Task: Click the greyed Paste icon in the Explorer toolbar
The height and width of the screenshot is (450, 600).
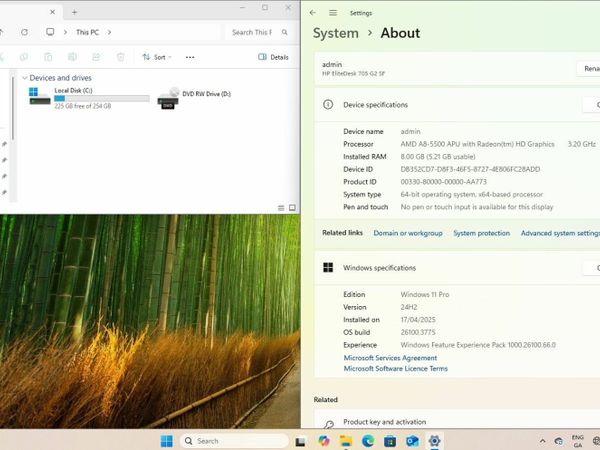Action: [48, 57]
